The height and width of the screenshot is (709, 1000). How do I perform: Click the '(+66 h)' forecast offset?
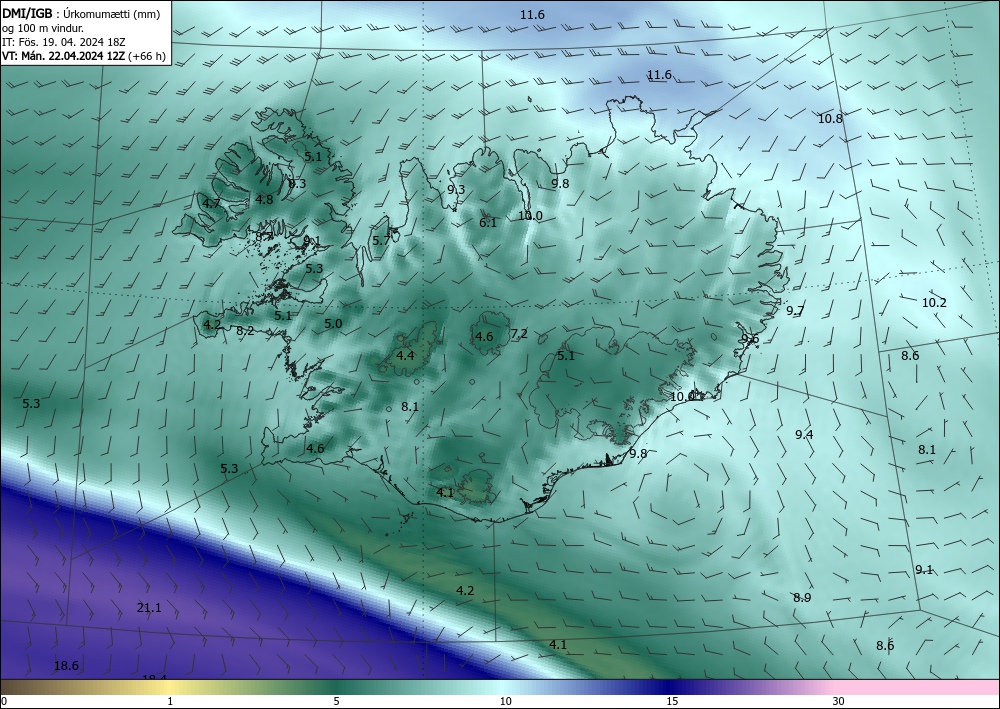coord(147,56)
